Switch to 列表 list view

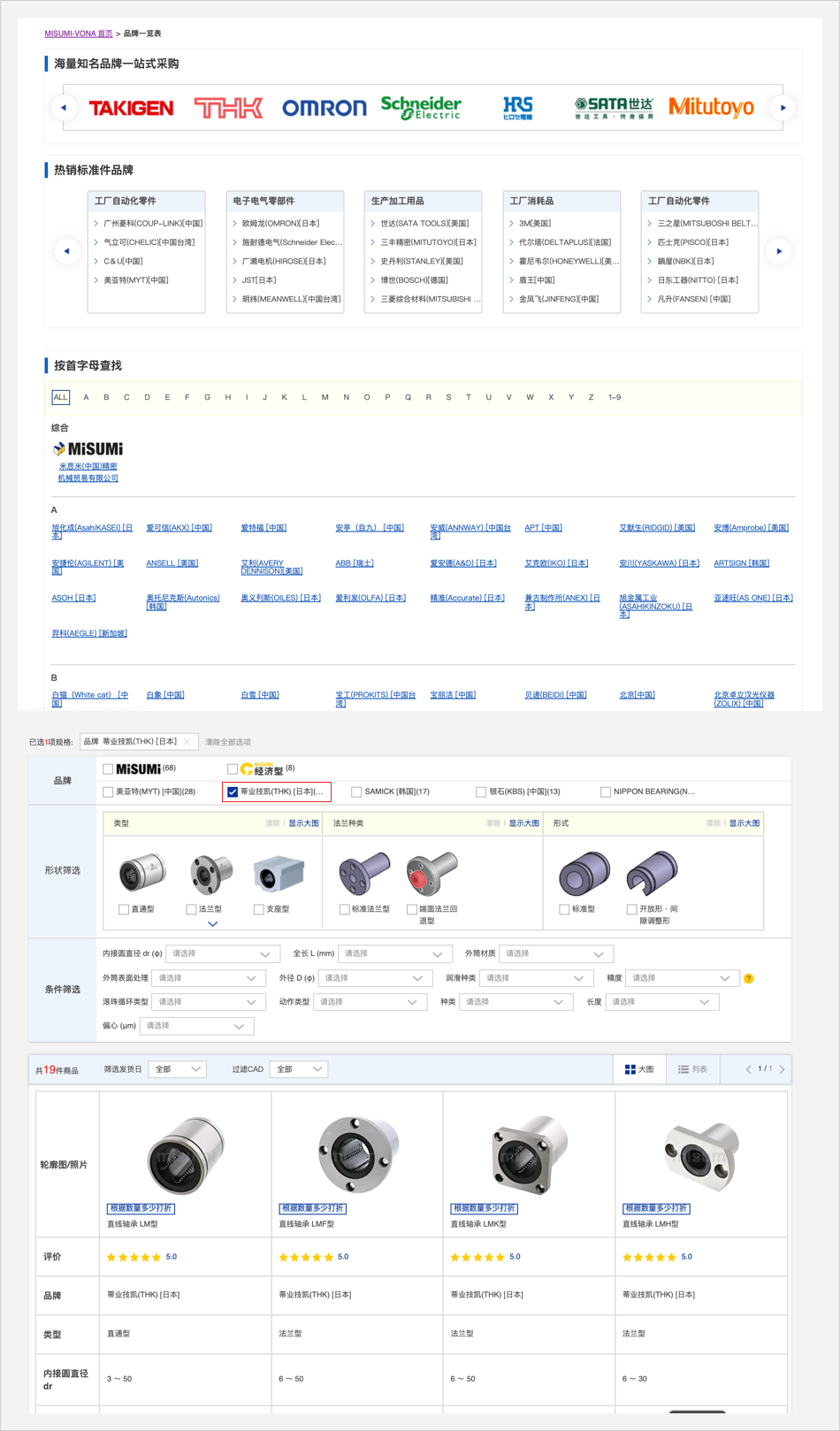[x=692, y=1069]
